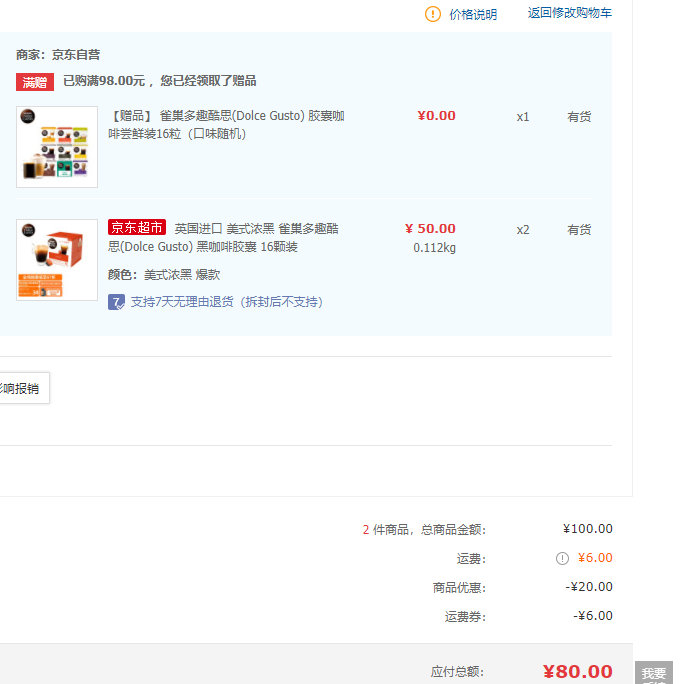Viewport: 686px width, 684px height.
Task: Open the 价格说明 link
Action: coord(473,14)
